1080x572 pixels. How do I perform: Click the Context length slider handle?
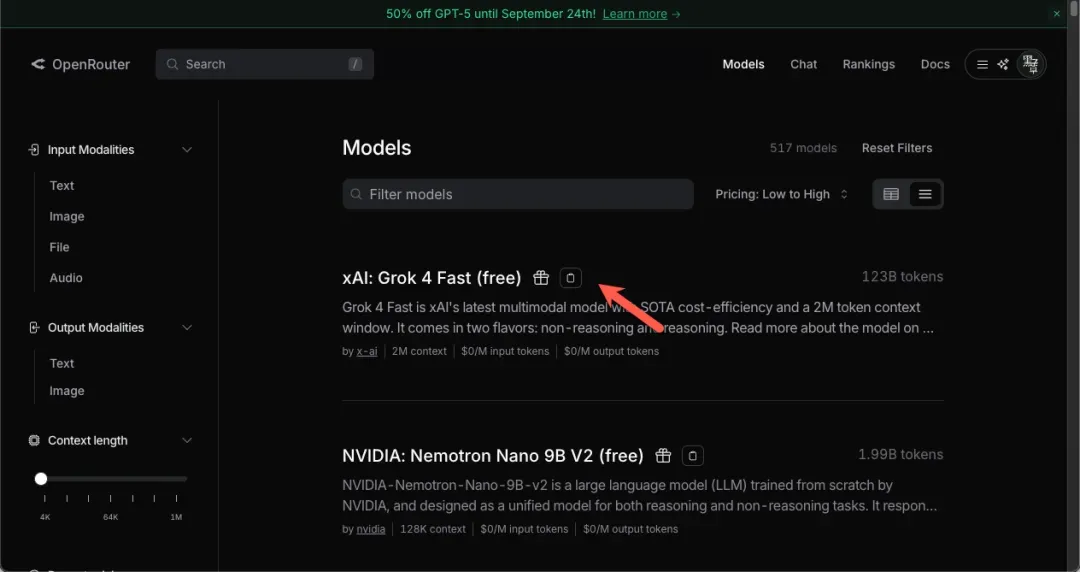(x=41, y=479)
